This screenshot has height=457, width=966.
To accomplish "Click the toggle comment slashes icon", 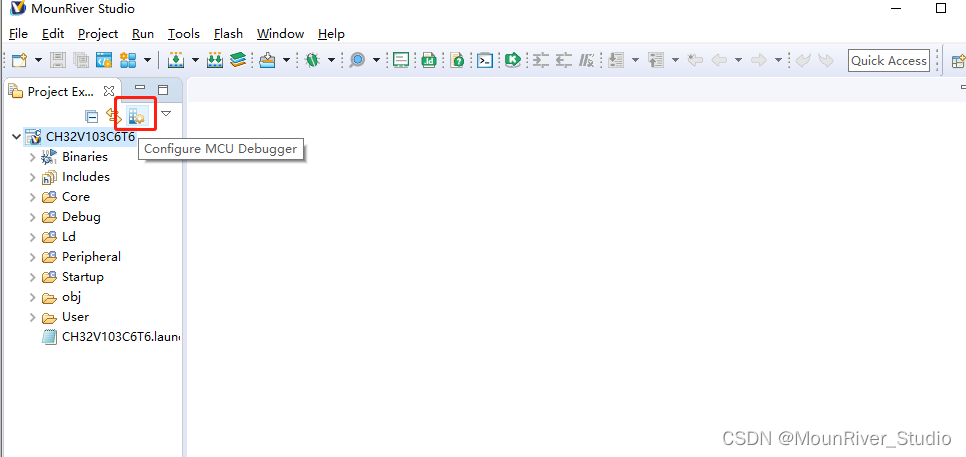I will [586, 60].
